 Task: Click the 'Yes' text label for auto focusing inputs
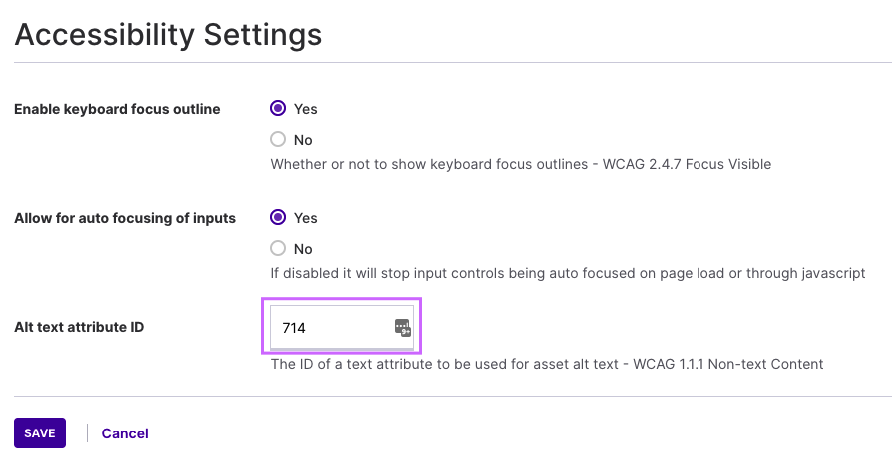(305, 219)
